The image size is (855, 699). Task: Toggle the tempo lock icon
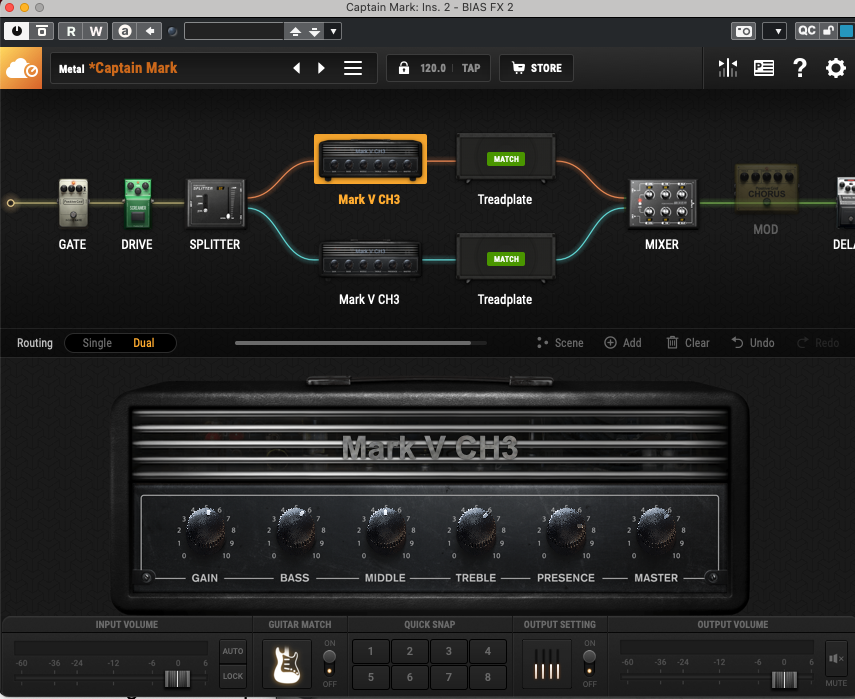pyautogui.click(x=404, y=68)
